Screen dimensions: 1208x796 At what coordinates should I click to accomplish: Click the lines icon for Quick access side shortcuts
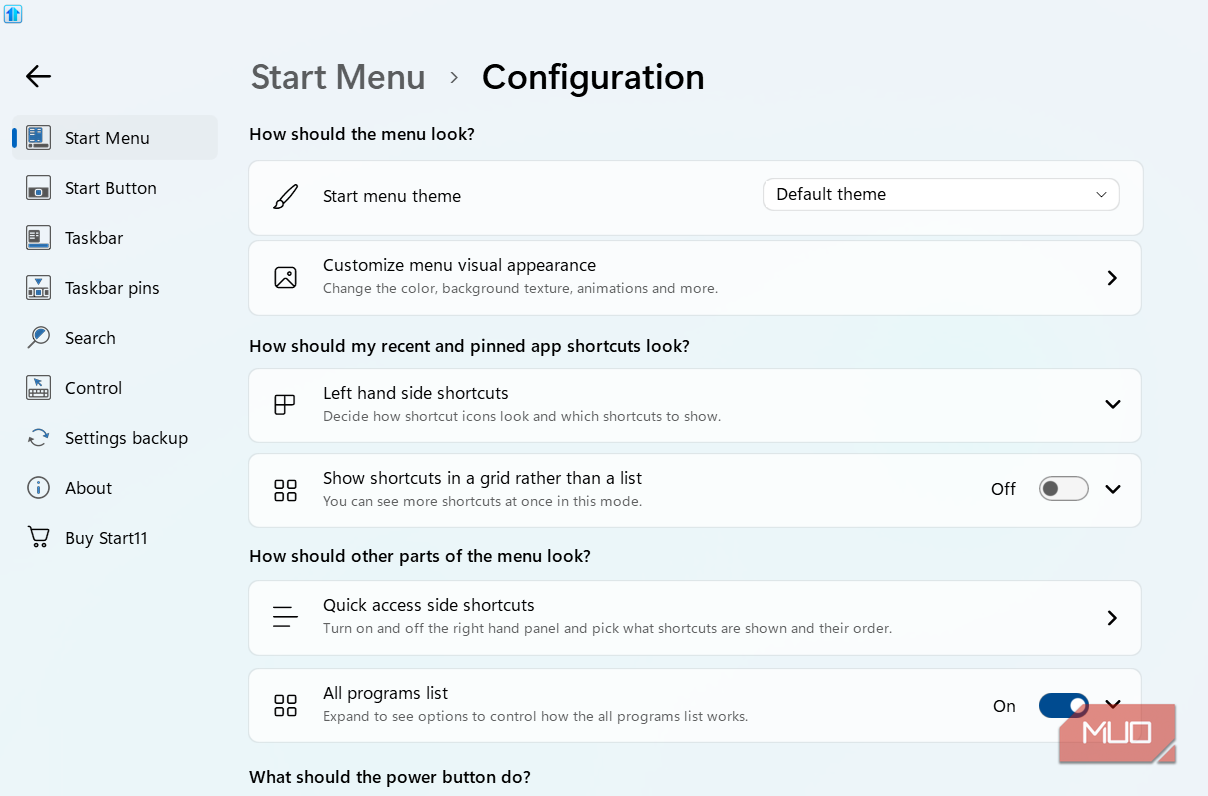(285, 617)
